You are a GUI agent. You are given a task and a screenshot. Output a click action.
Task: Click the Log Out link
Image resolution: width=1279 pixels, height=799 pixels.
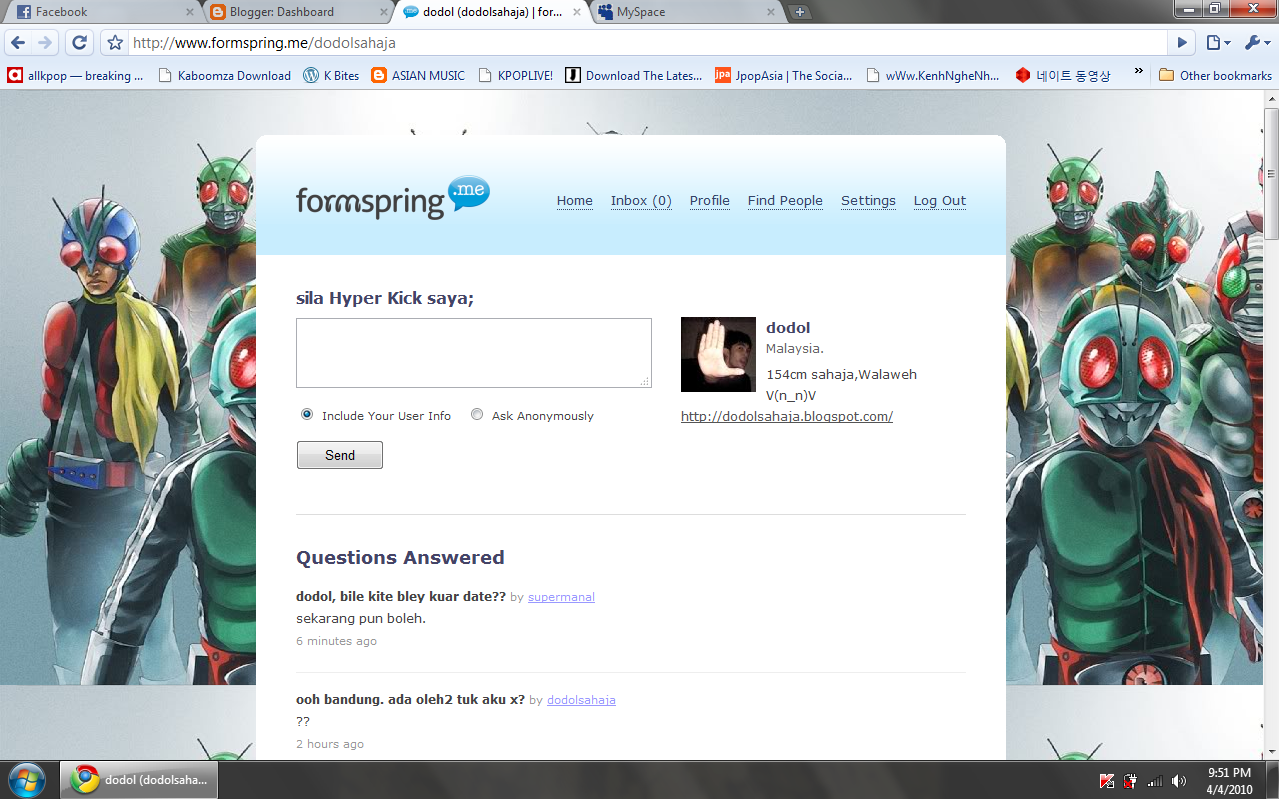coord(940,200)
